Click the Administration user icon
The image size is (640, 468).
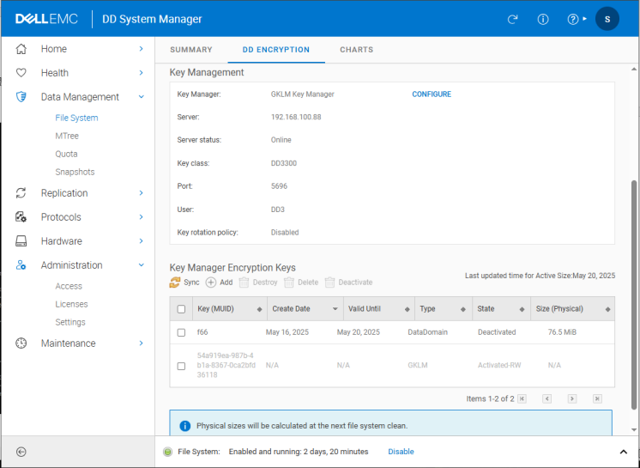coord(21,265)
